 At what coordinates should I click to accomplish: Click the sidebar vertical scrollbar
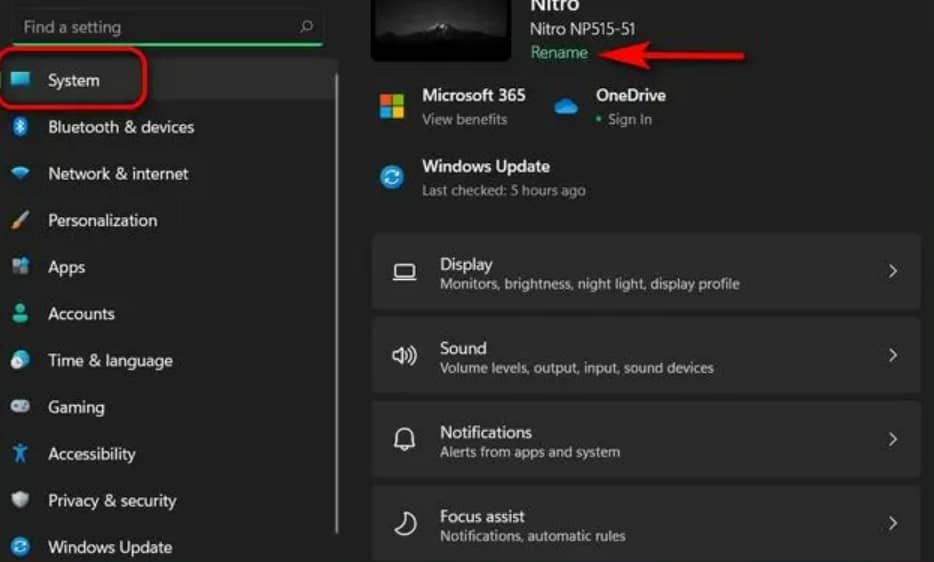[x=337, y=303]
